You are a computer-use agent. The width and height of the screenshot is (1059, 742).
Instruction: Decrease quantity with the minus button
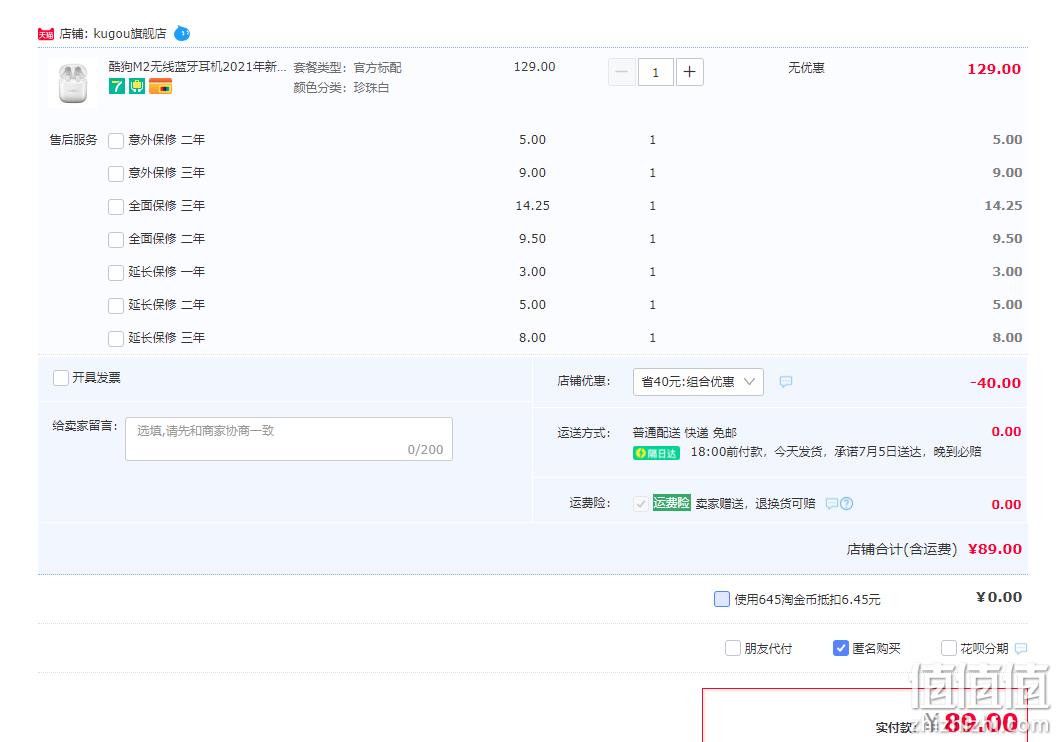[621, 72]
